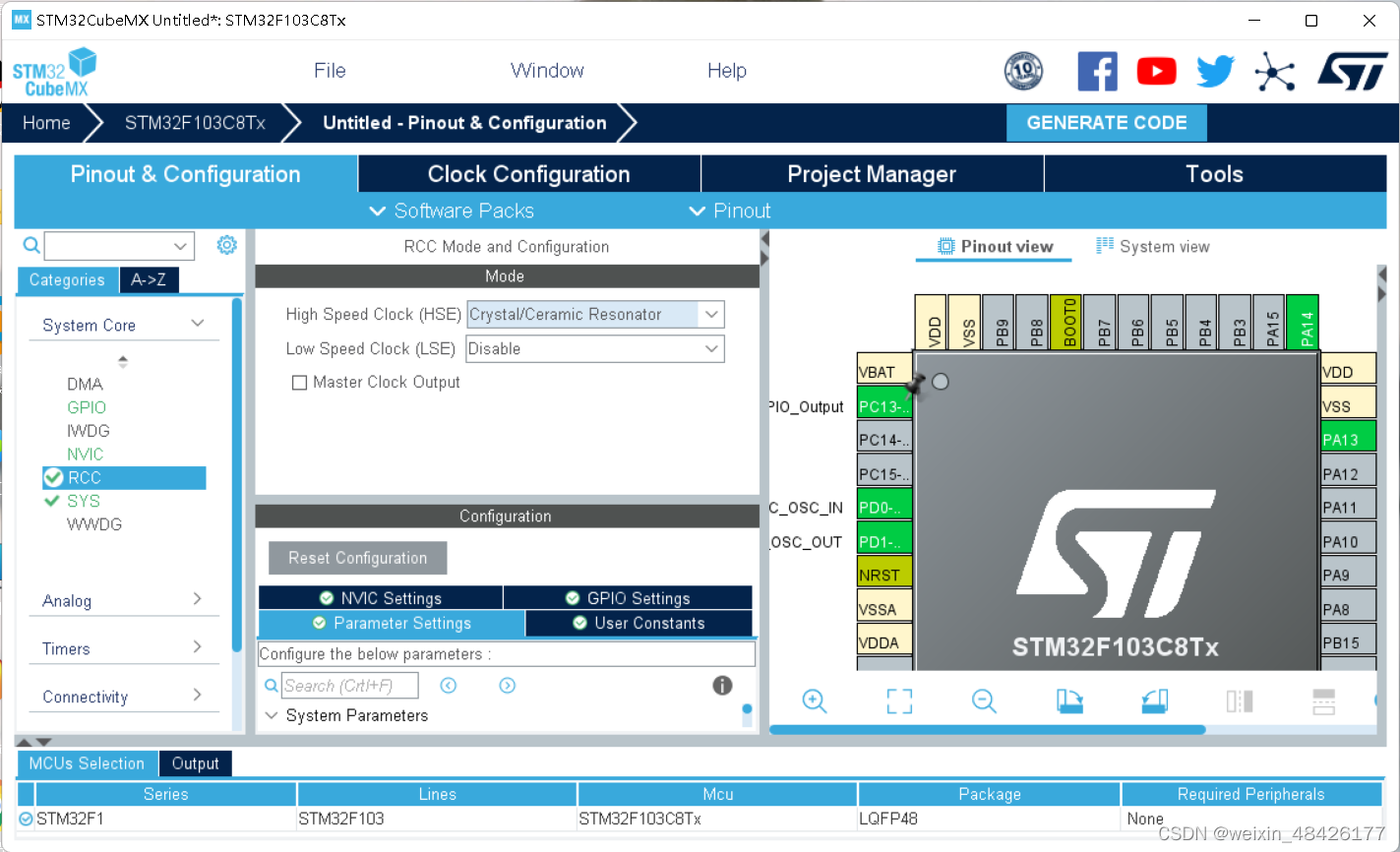Fit the chip to the window
Viewport: 1400px width, 852px height.
899,700
